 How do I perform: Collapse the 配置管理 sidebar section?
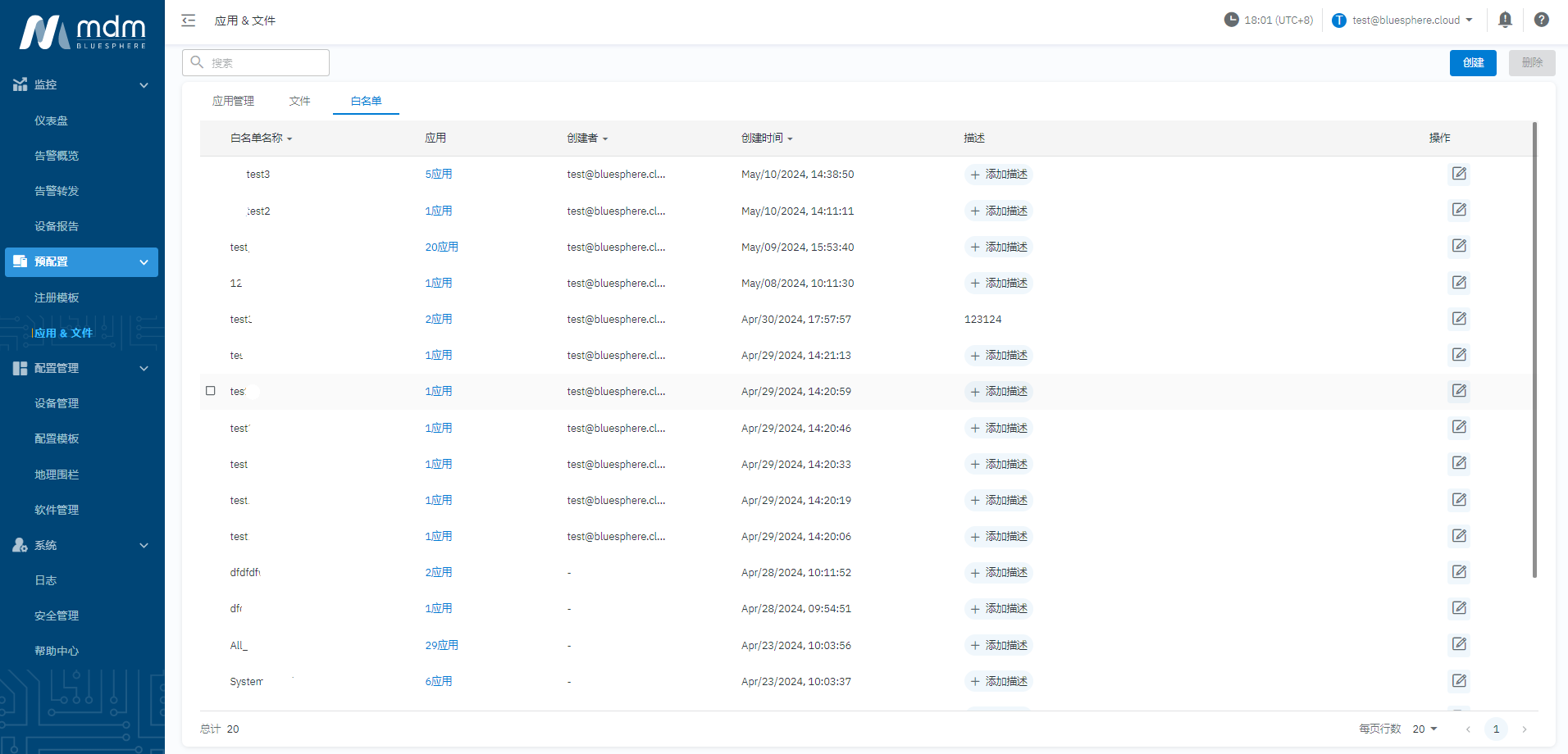coord(144,369)
